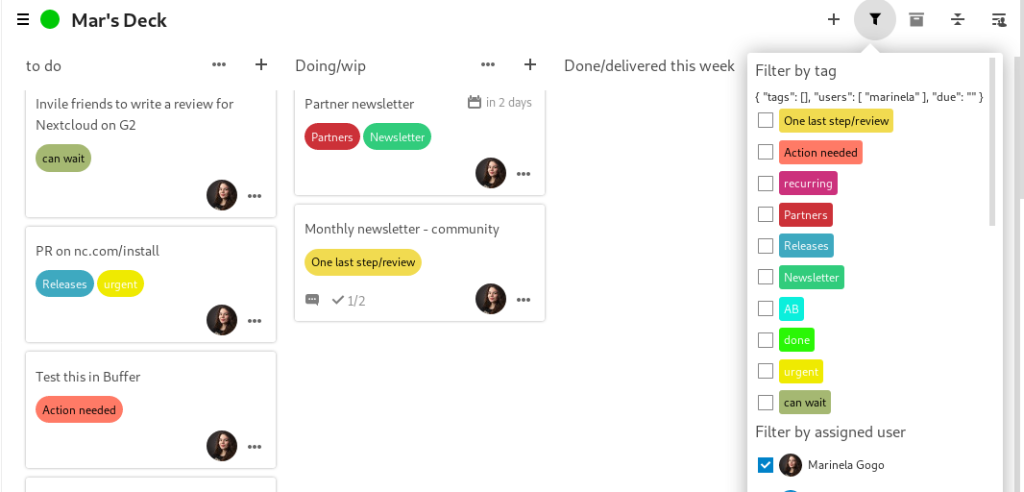Open 'to do' stack options menu

coord(219,65)
